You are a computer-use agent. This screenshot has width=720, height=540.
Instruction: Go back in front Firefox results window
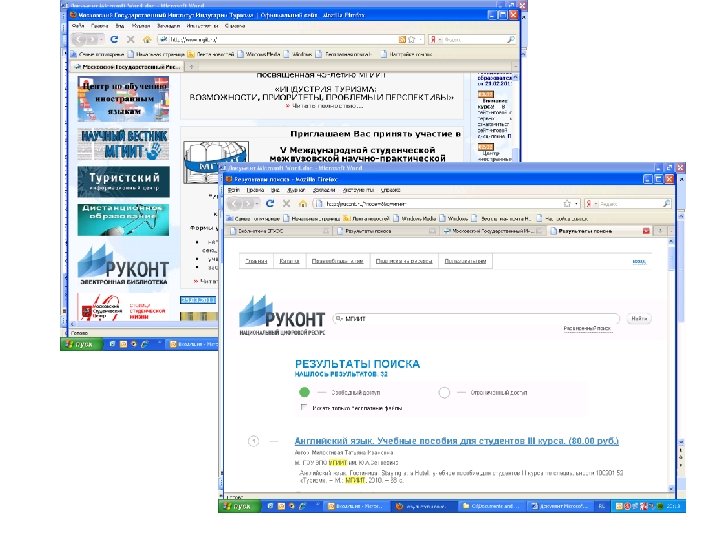pyautogui.click(x=235, y=203)
